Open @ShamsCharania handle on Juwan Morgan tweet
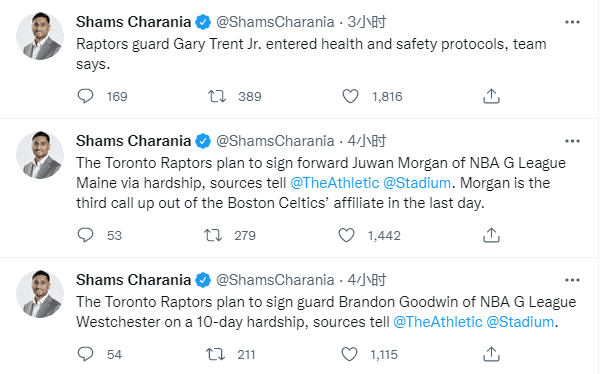Viewport: 600px width, 374px height. (275, 141)
